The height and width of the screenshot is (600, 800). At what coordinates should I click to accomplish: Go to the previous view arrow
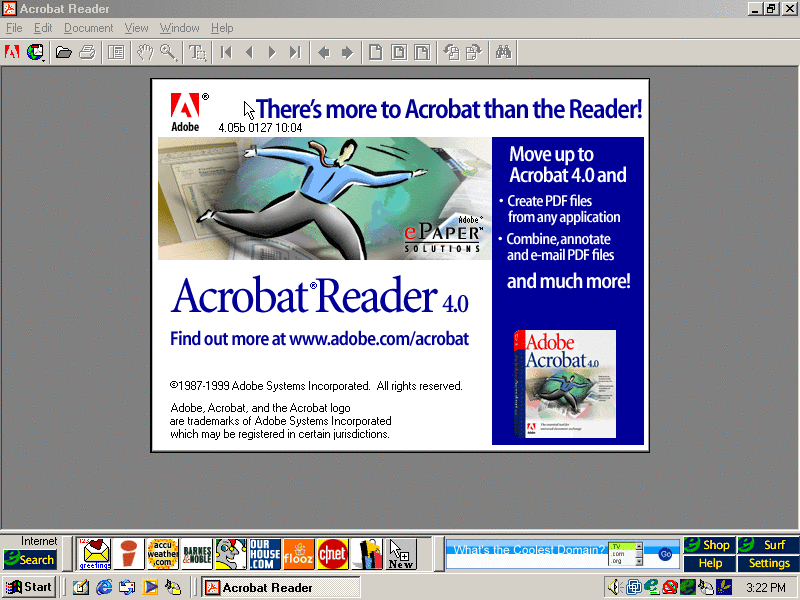324,52
